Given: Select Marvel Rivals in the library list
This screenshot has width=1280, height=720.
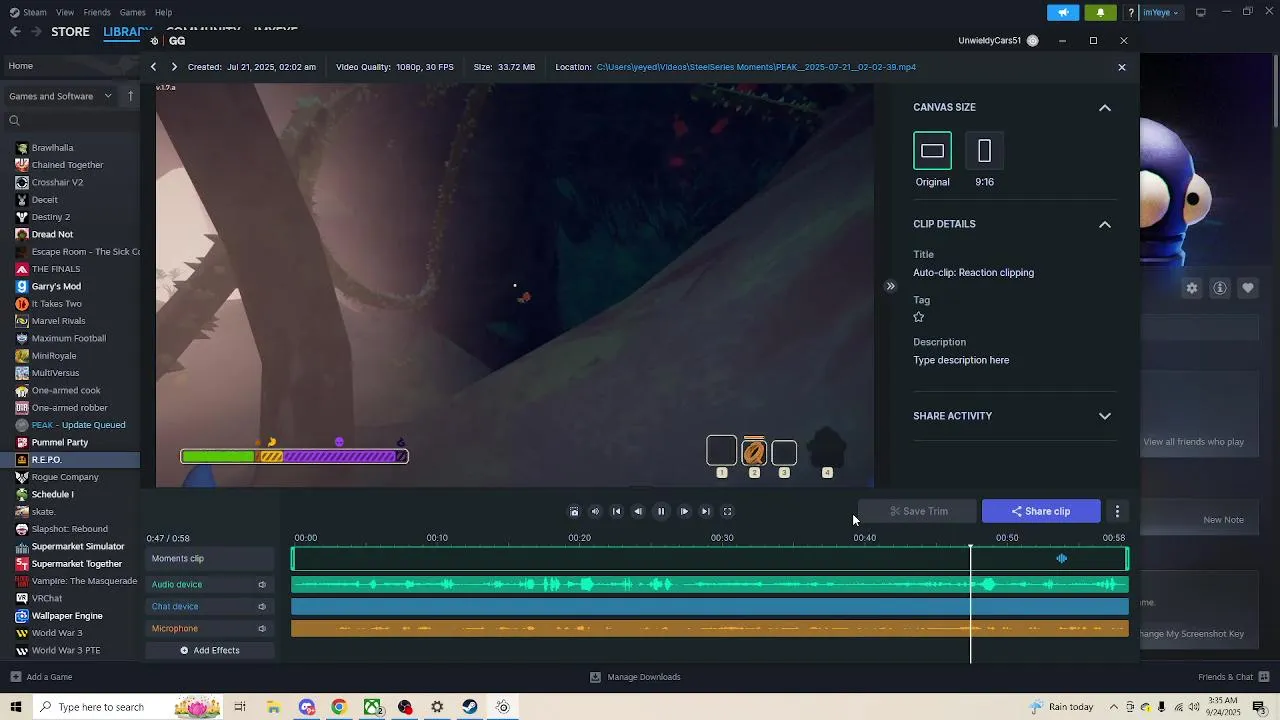Looking at the screenshot, I should (x=58, y=321).
